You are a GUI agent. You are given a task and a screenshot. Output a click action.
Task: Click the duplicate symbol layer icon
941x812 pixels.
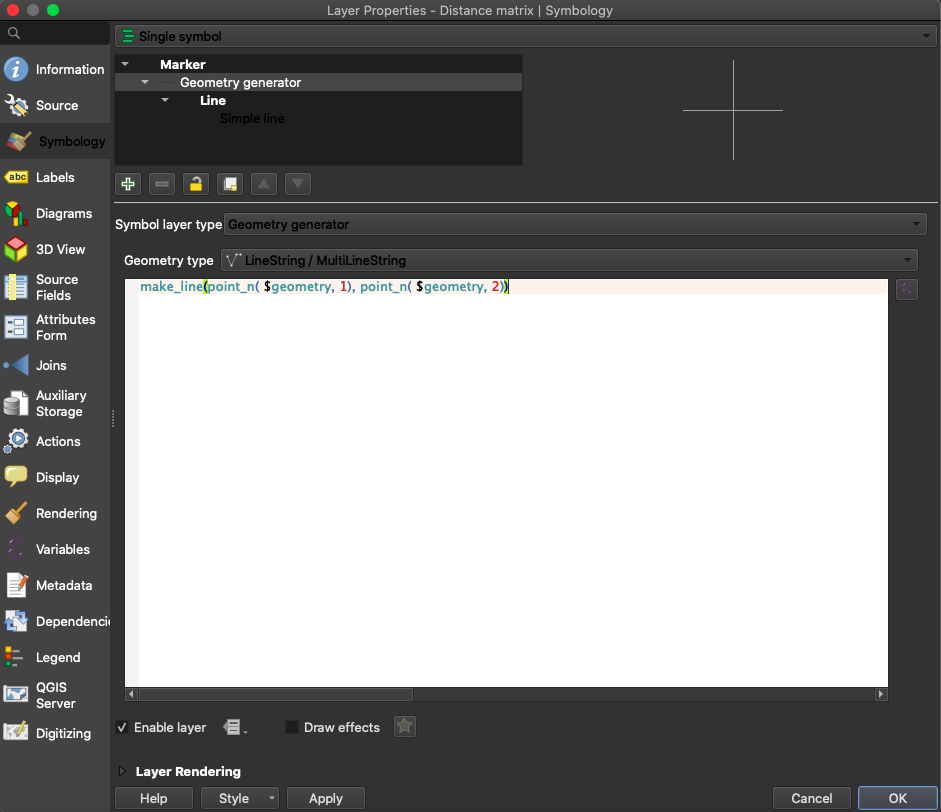(230, 184)
